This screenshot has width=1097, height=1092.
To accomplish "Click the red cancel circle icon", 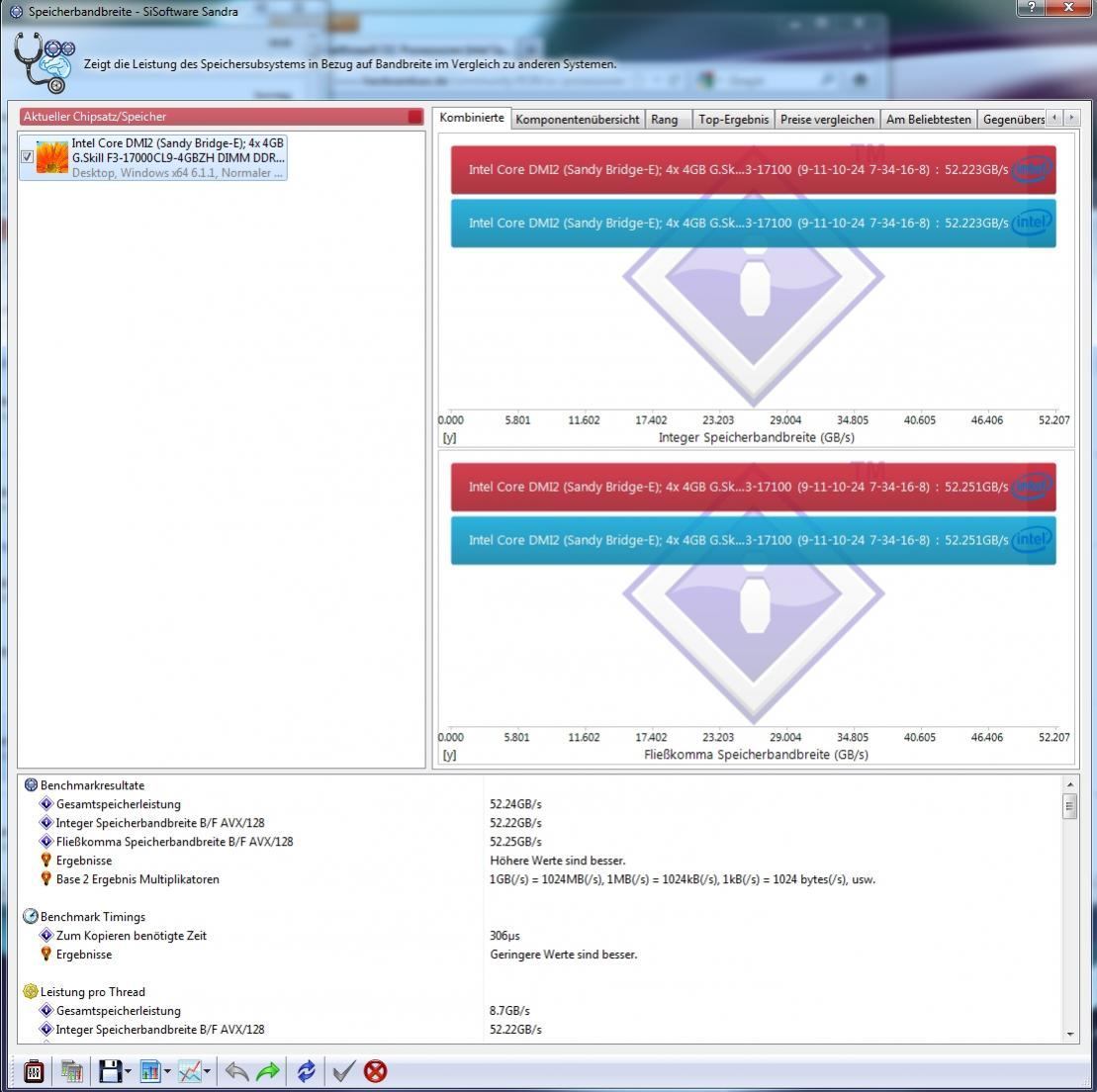I will (376, 1071).
